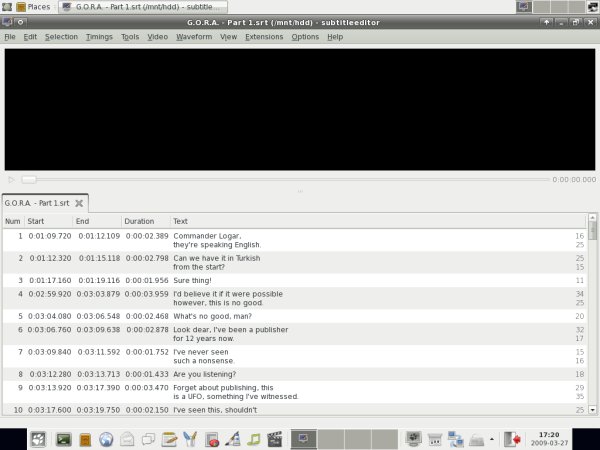Select subtitle "I've seen this, shouldn't"
Image resolution: width=600 pixels, height=450 pixels.
click(215, 410)
